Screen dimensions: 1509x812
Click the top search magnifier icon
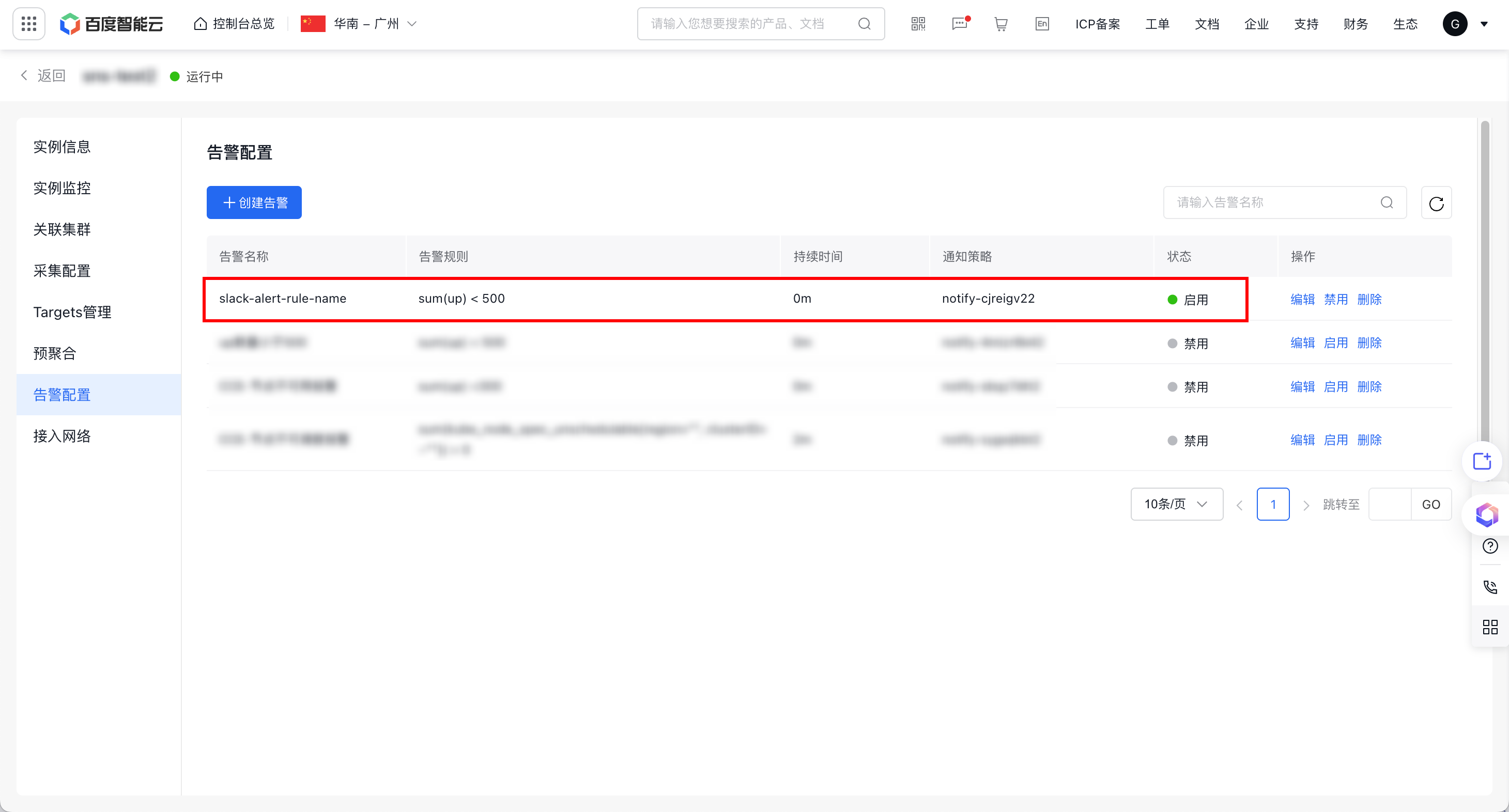[864, 24]
